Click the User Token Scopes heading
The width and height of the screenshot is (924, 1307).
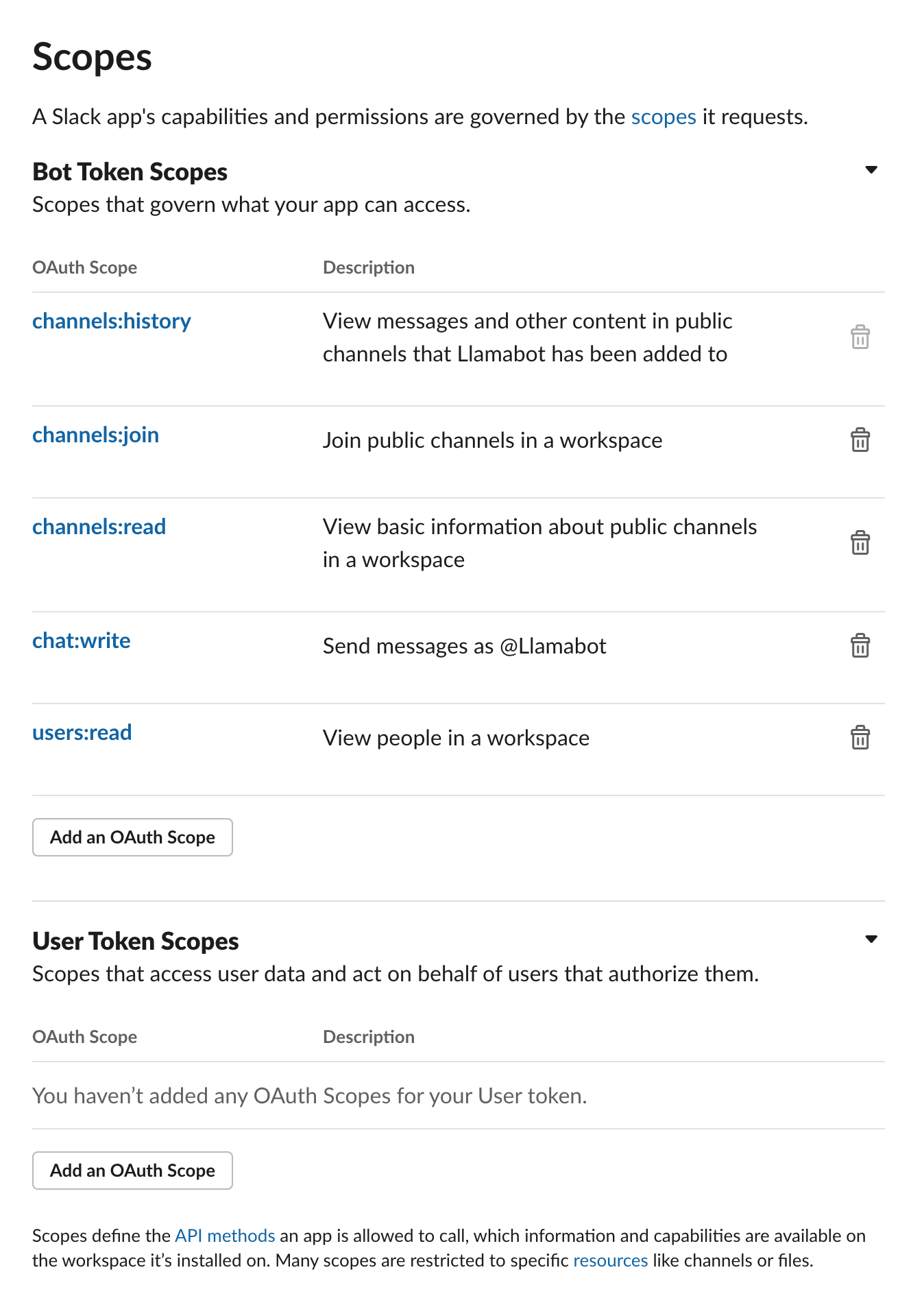click(136, 942)
